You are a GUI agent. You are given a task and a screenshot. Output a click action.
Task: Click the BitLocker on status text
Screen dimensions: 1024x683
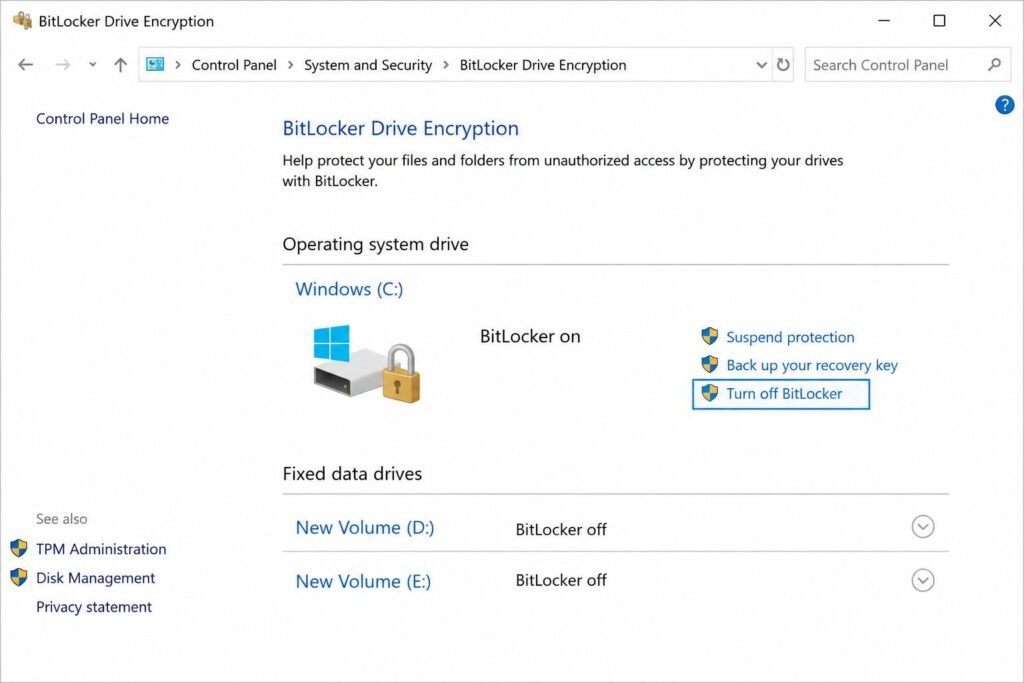pos(530,336)
